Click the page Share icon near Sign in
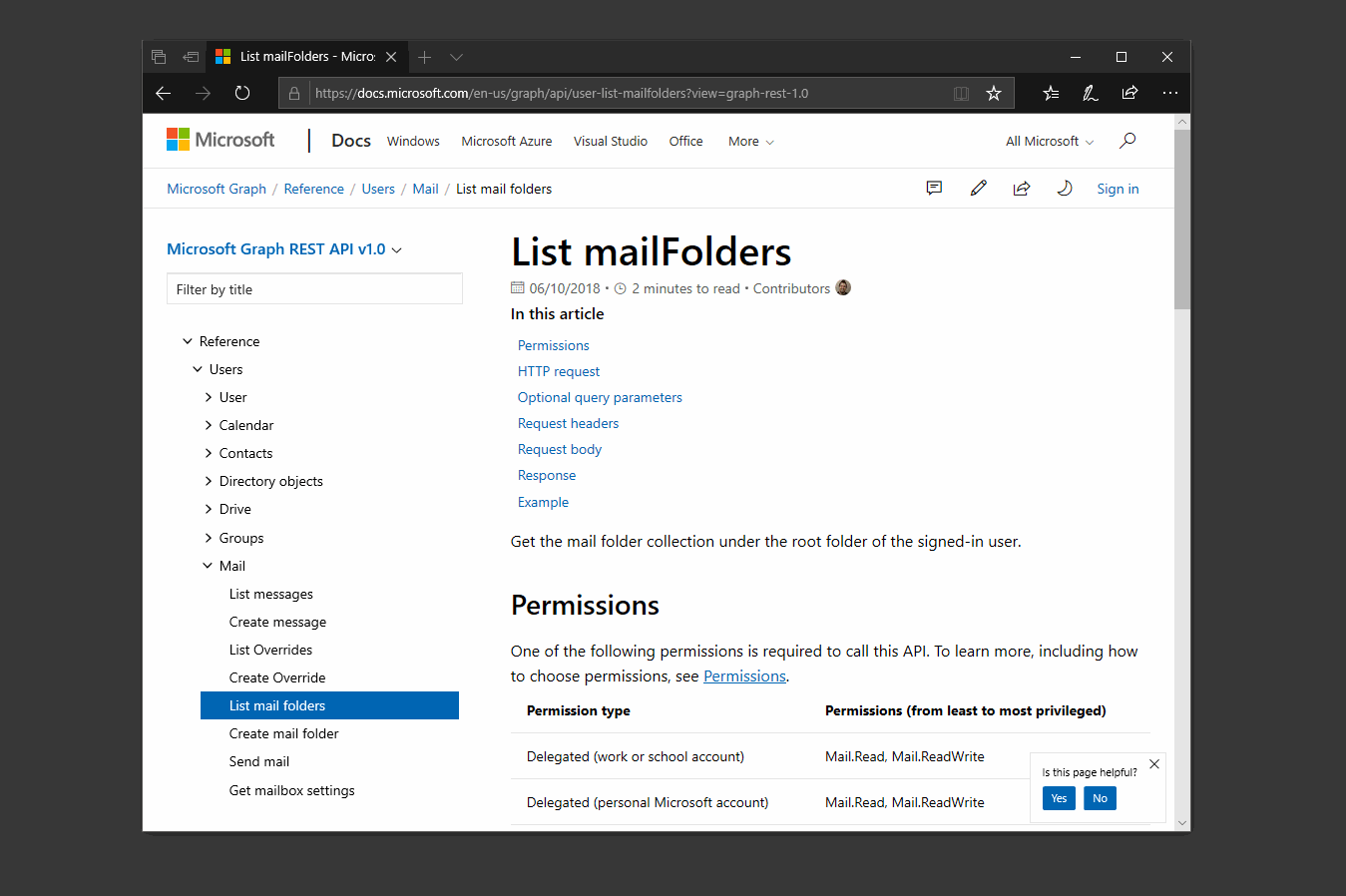This screenshot has width=1346, height=896. pos(1022,188)
